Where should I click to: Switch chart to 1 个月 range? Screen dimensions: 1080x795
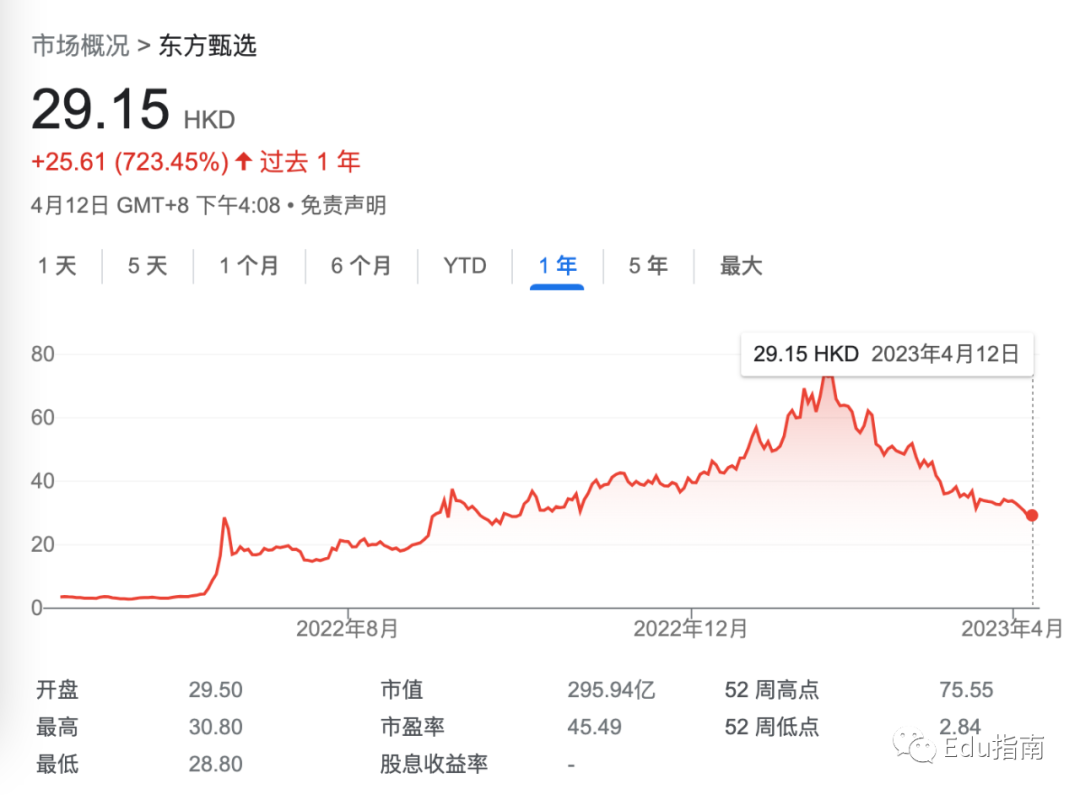point(249,266)
